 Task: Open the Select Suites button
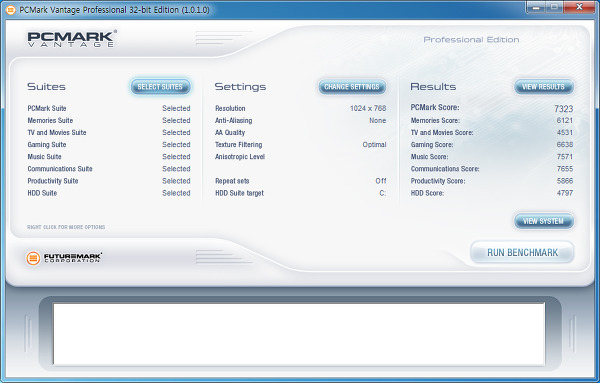pos(160,87)
